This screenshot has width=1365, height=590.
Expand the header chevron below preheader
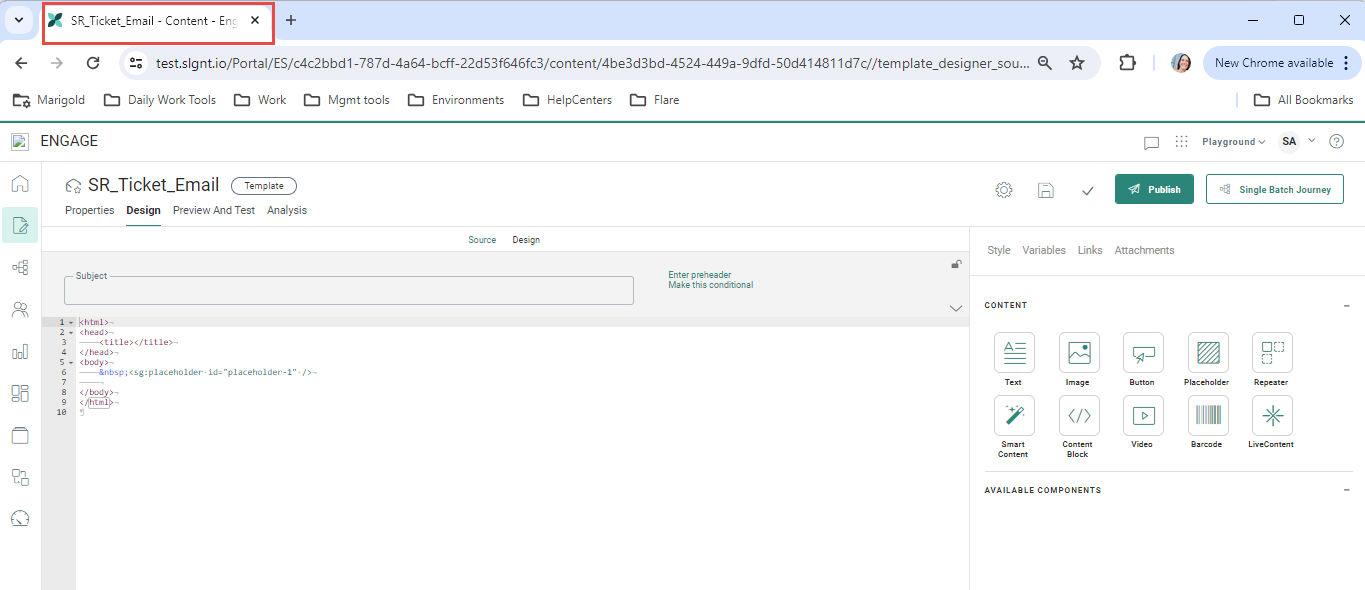tap(955, 308)
